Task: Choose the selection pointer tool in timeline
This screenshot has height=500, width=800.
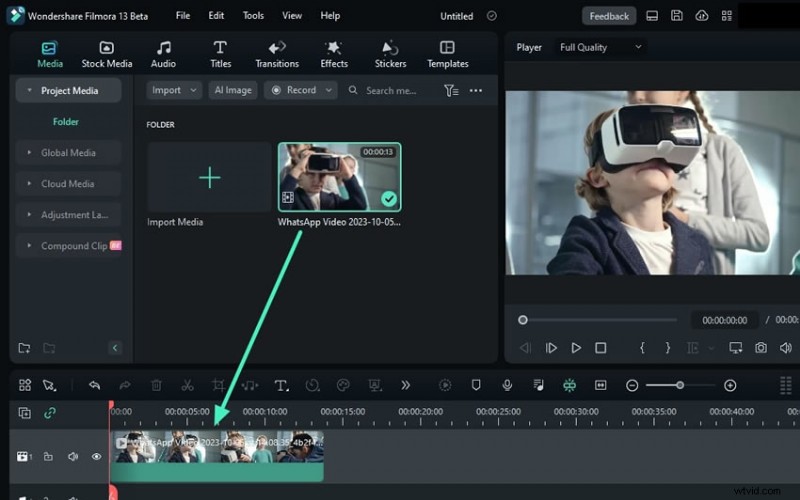Action: click(49, 385)
